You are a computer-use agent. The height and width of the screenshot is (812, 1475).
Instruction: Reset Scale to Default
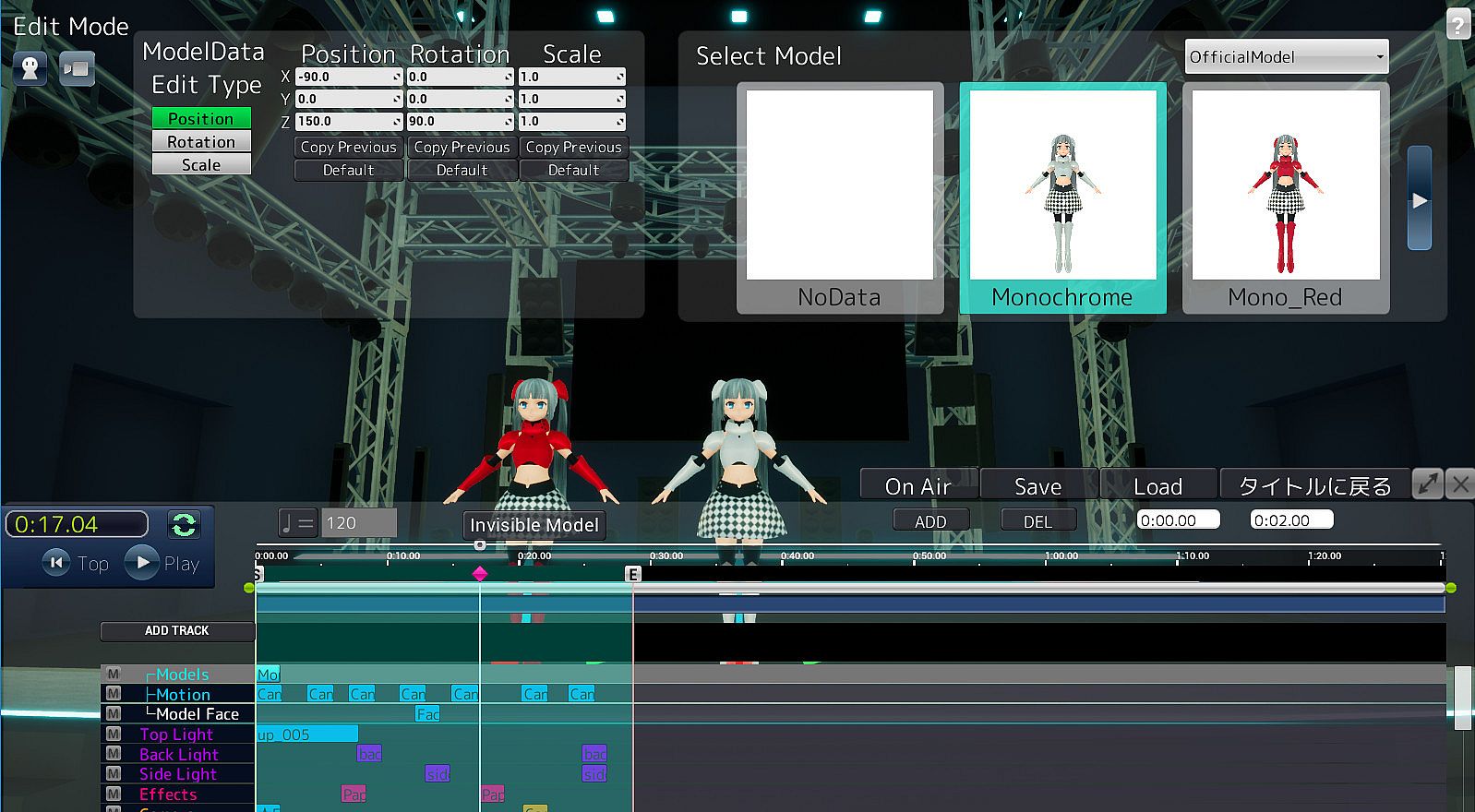tap(574, 170)
